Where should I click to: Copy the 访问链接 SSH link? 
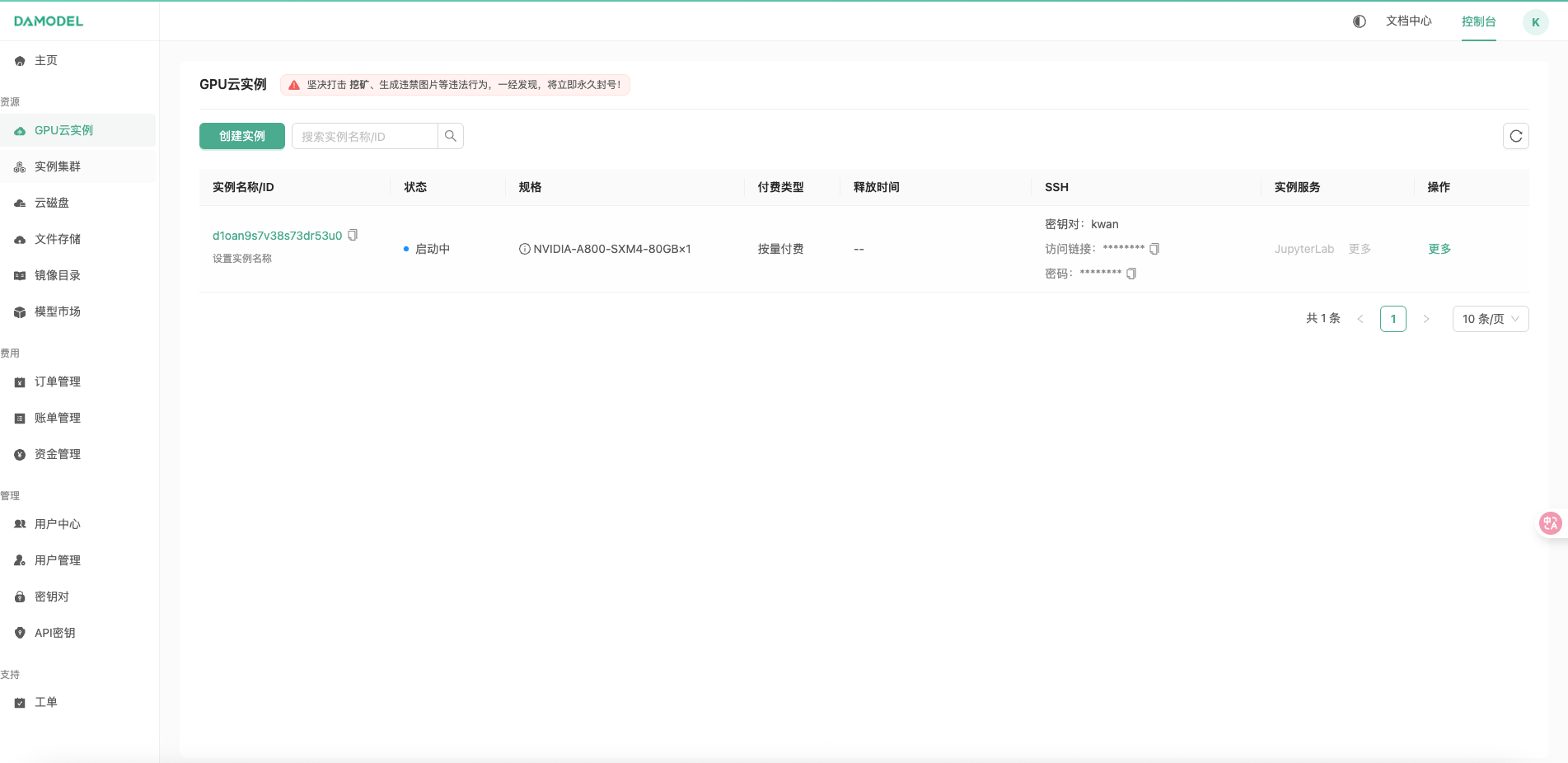(x=1154, y=249)
